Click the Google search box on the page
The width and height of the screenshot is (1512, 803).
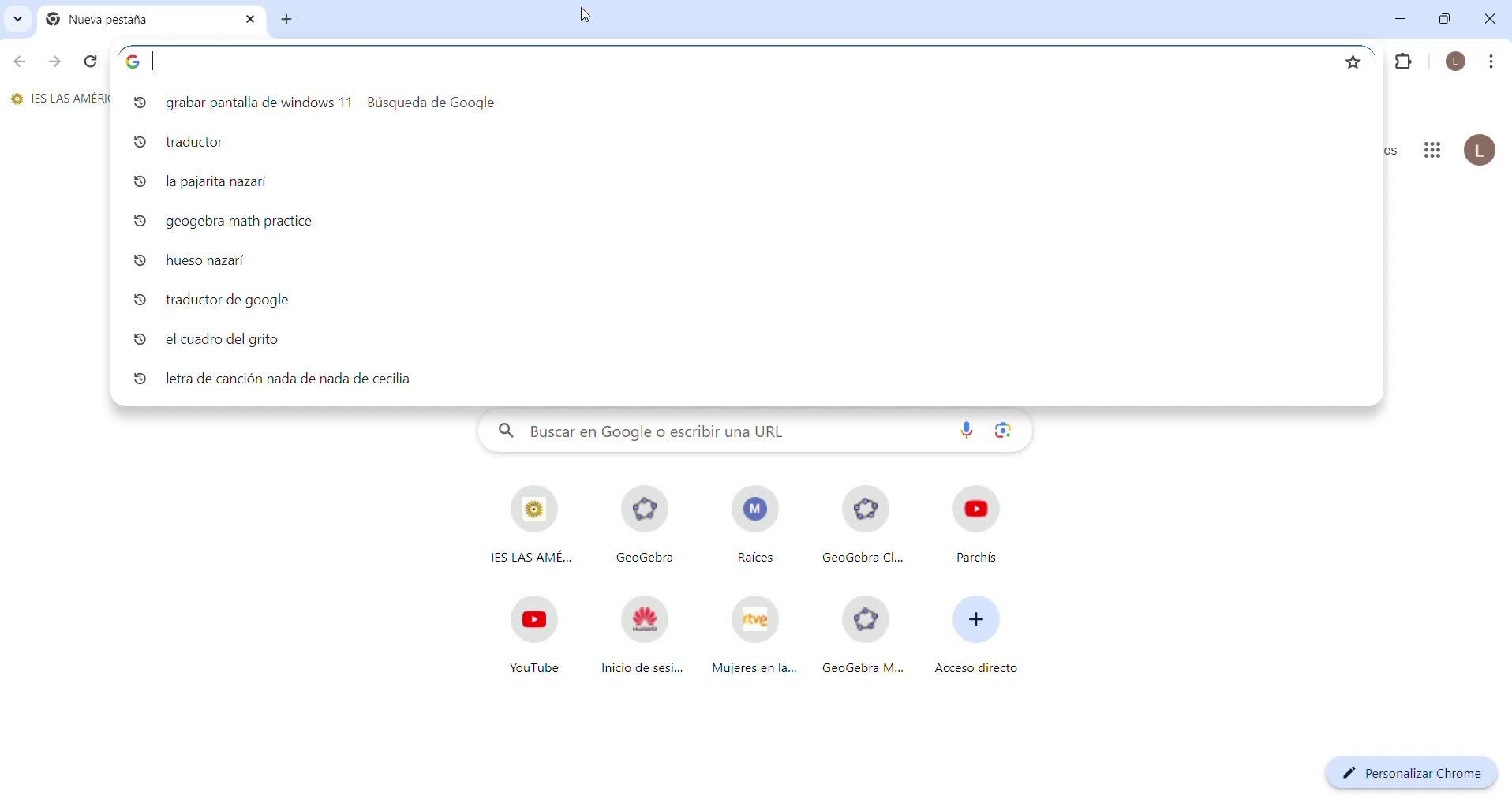(x=755, y=431)
